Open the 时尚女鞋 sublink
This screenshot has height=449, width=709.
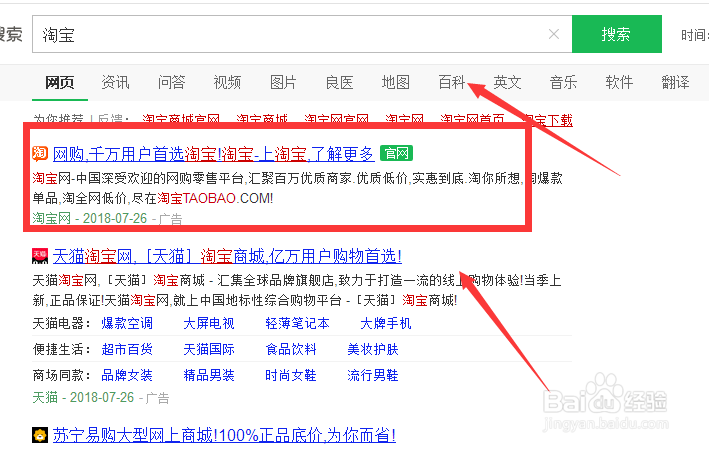pos(291,375)
